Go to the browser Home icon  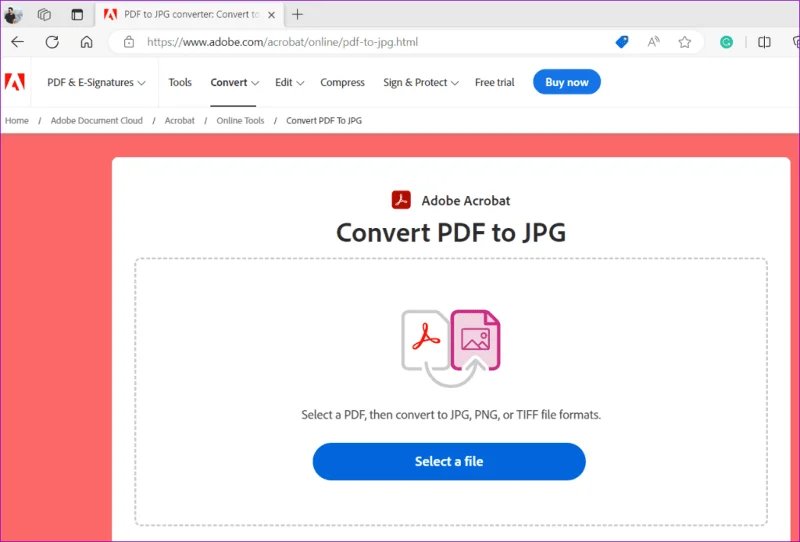[x=87, y=42]
